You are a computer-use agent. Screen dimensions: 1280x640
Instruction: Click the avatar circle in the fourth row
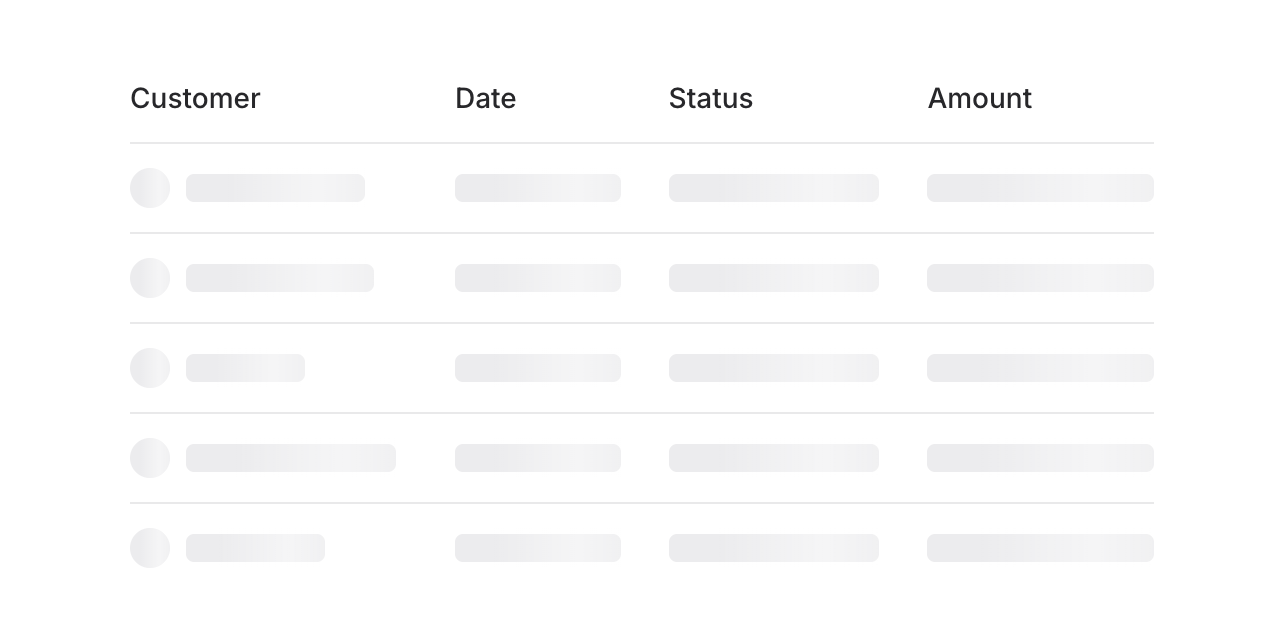tap(150, 458)
